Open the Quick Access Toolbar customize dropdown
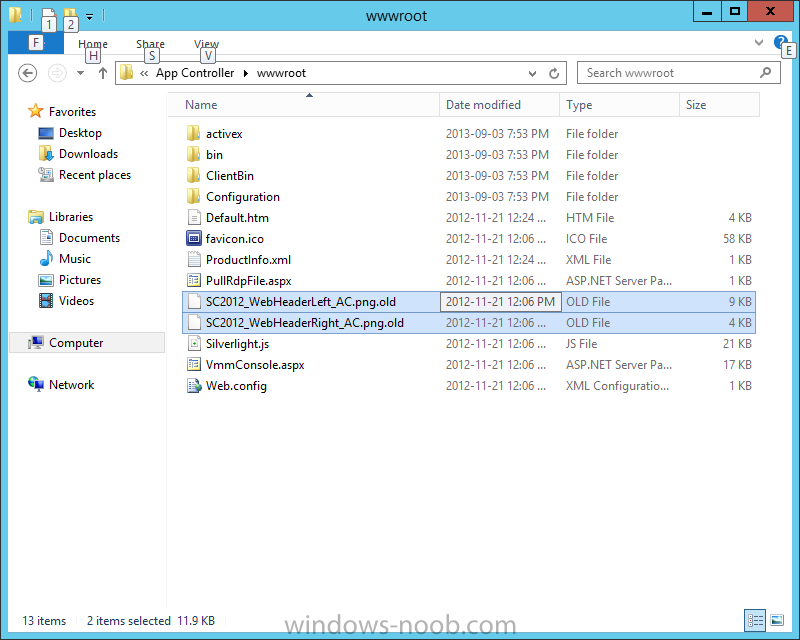The width and height of the screenshot is (800, 640). [90, 16]
